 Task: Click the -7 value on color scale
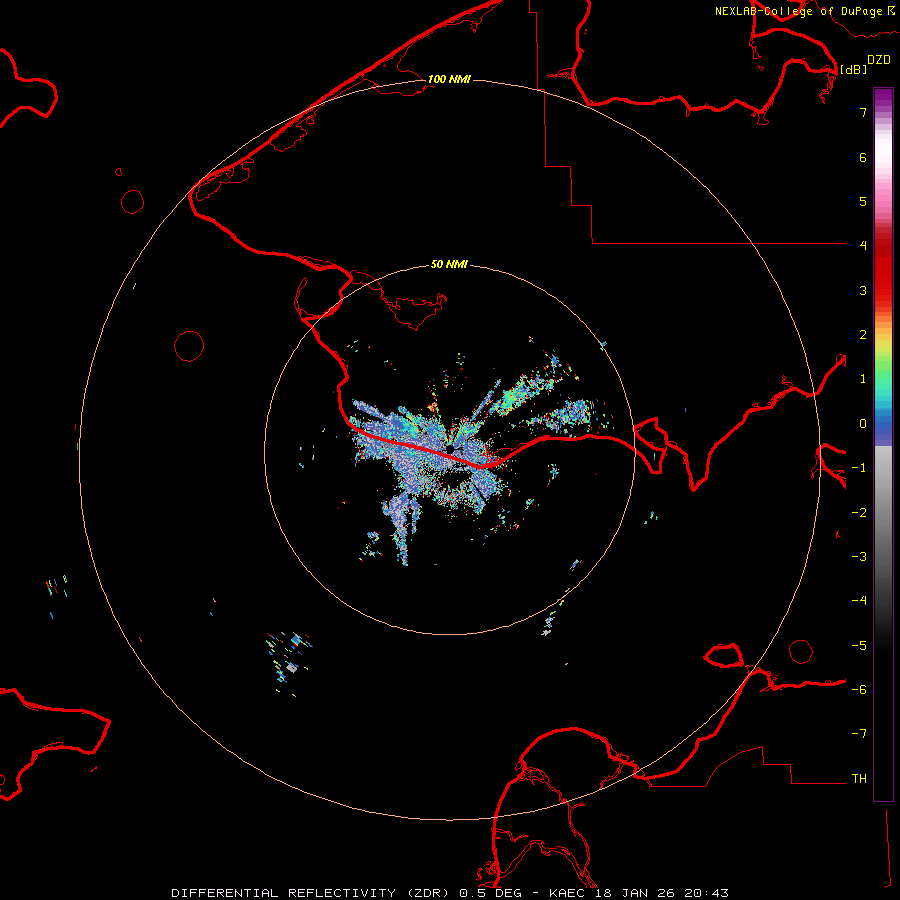pyautogui.click(x=859, y=734)
